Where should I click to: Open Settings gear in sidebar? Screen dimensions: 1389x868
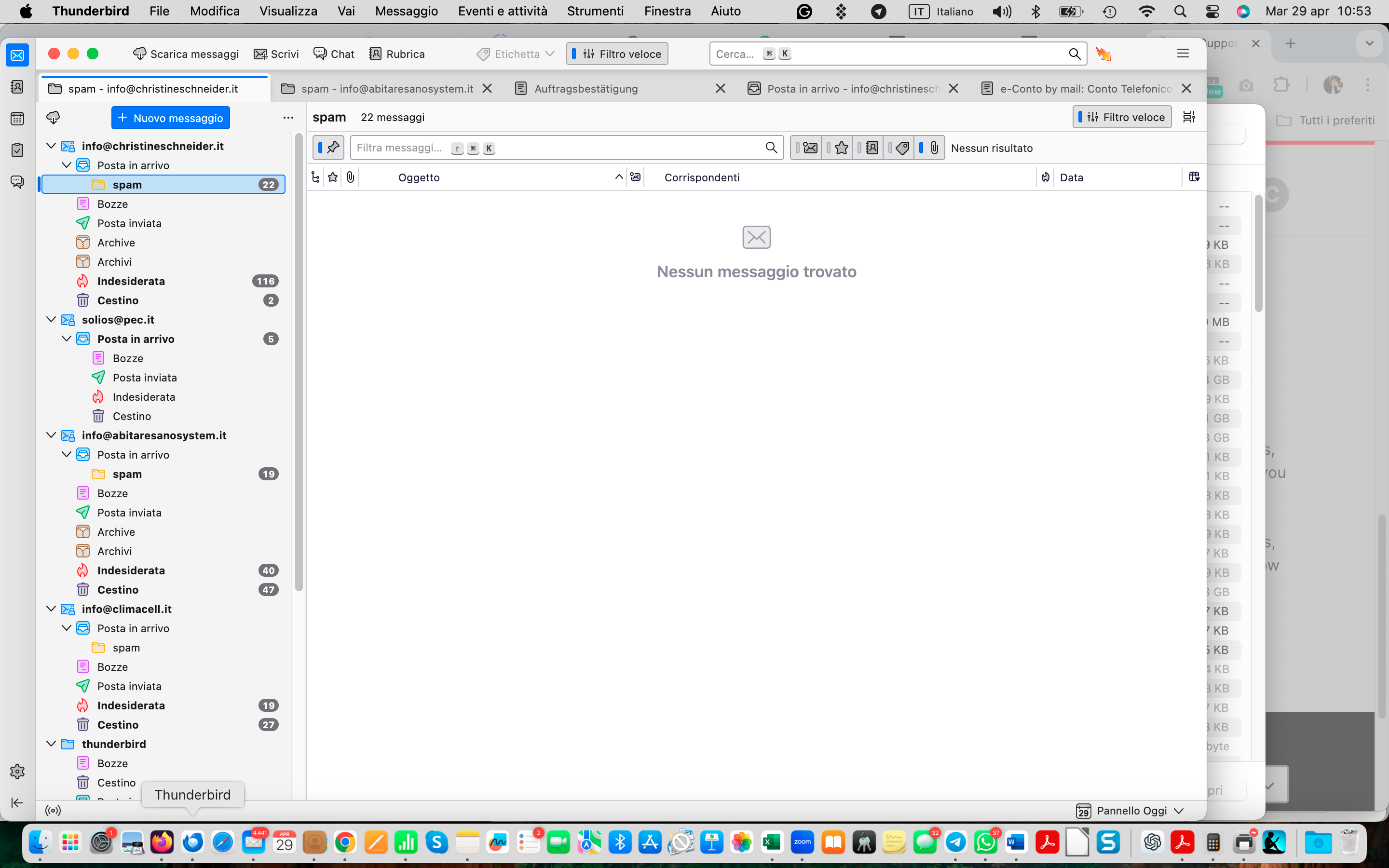tap(17, 771)
